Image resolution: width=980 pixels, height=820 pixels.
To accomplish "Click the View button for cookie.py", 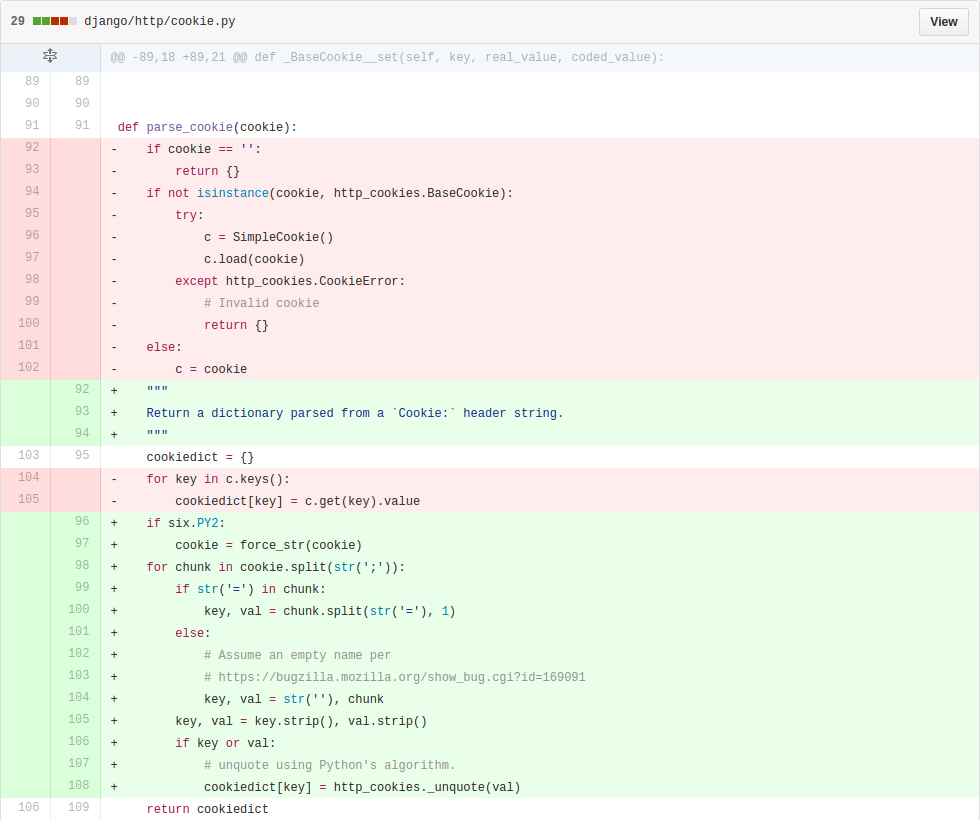I will click(943, 22).
